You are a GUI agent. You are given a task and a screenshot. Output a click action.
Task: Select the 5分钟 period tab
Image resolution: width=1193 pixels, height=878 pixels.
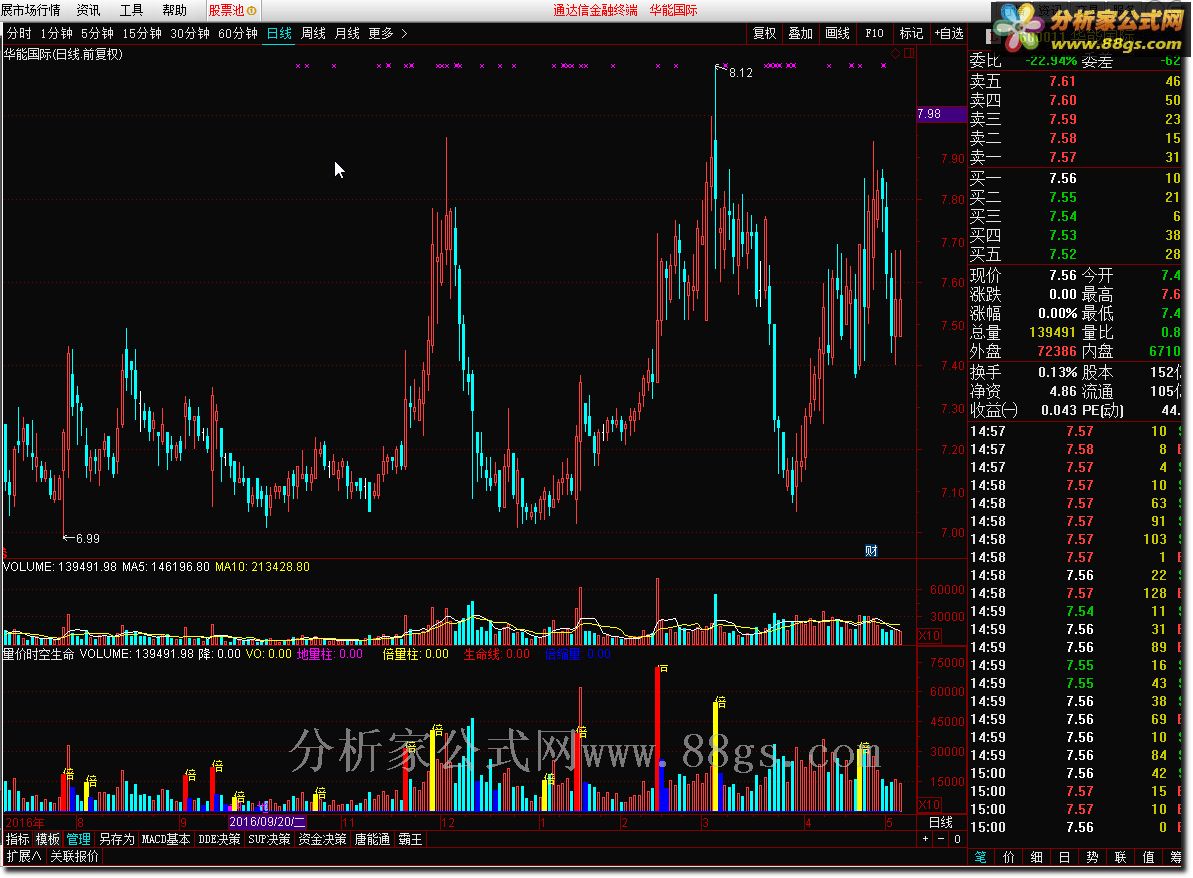point(97,33)
